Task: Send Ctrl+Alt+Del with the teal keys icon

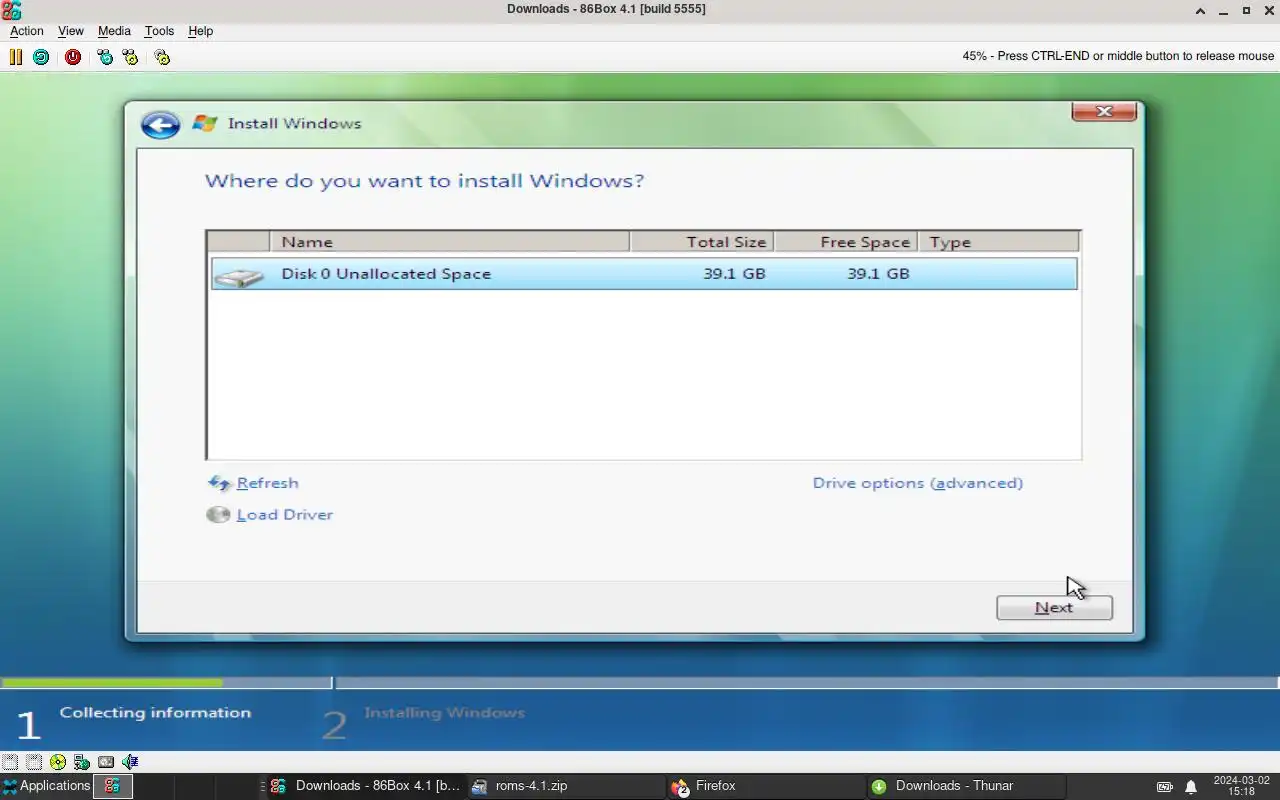Action: tap(105, 57)
